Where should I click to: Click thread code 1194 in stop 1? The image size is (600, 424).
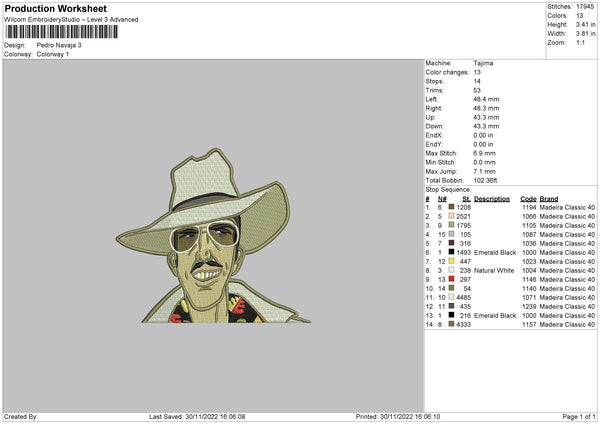[x=529, y=207]
